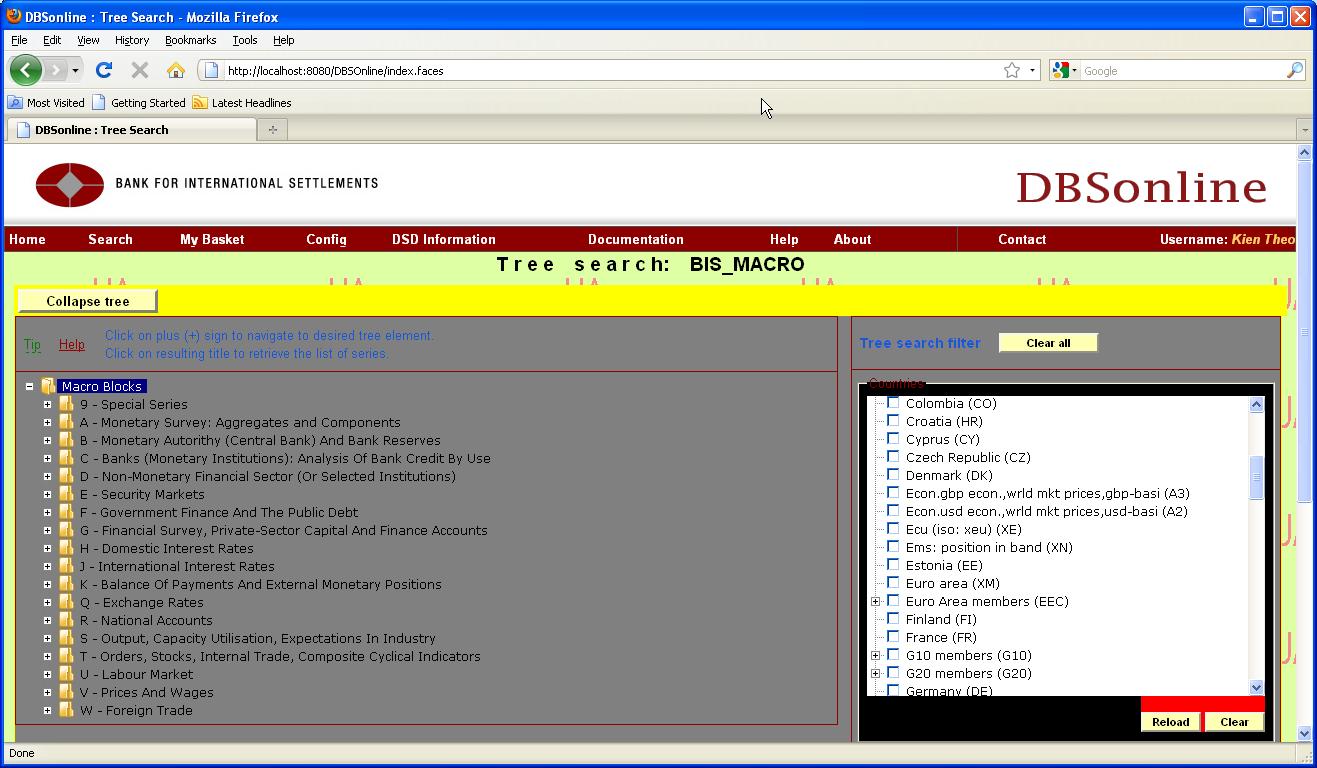Open browser history dropdown arrow
The image size is (1317, 768).
[75, 71]
